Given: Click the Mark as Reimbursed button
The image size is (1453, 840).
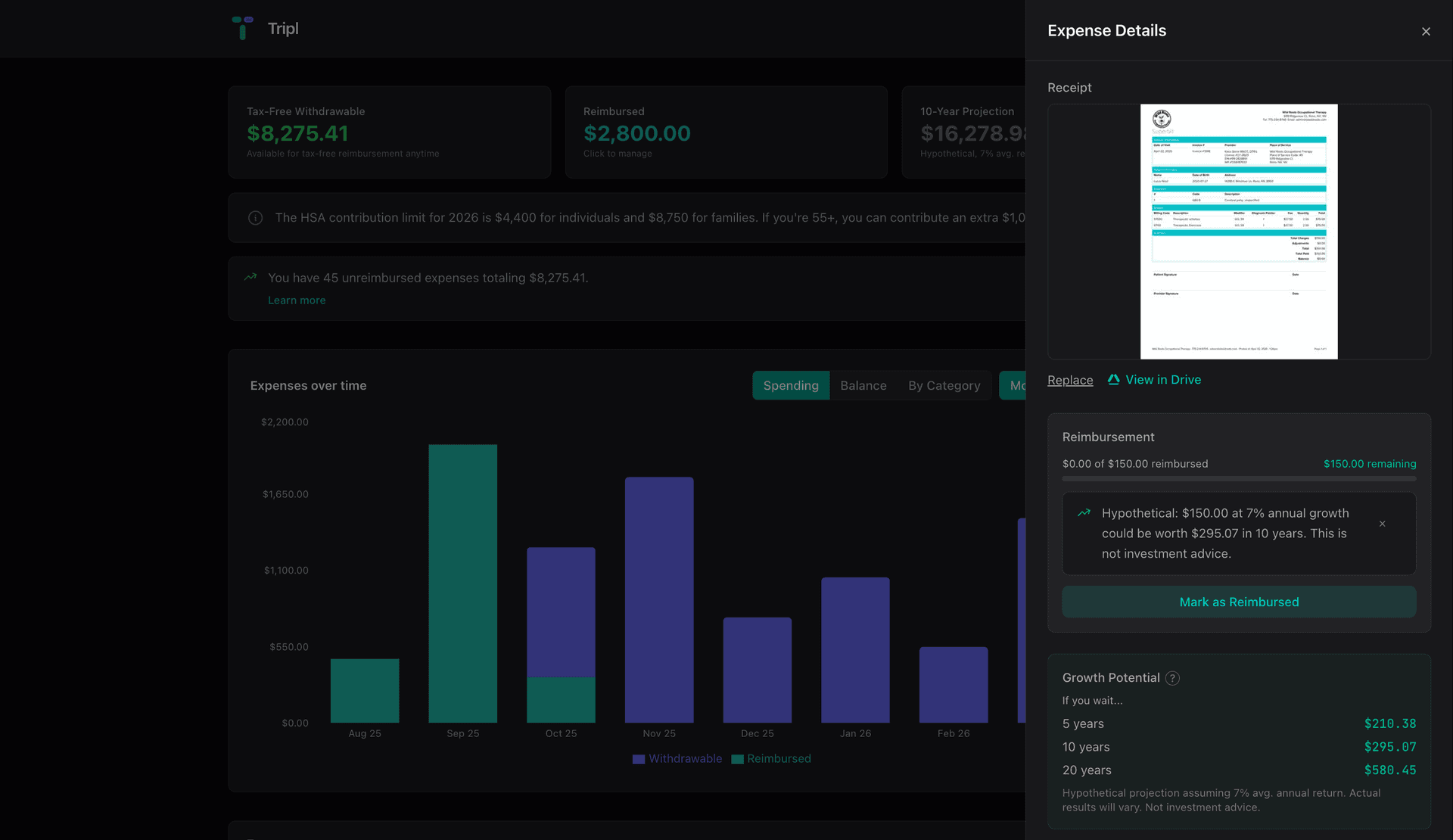Looking at the screenshot, I should (x=1239, y=602).
